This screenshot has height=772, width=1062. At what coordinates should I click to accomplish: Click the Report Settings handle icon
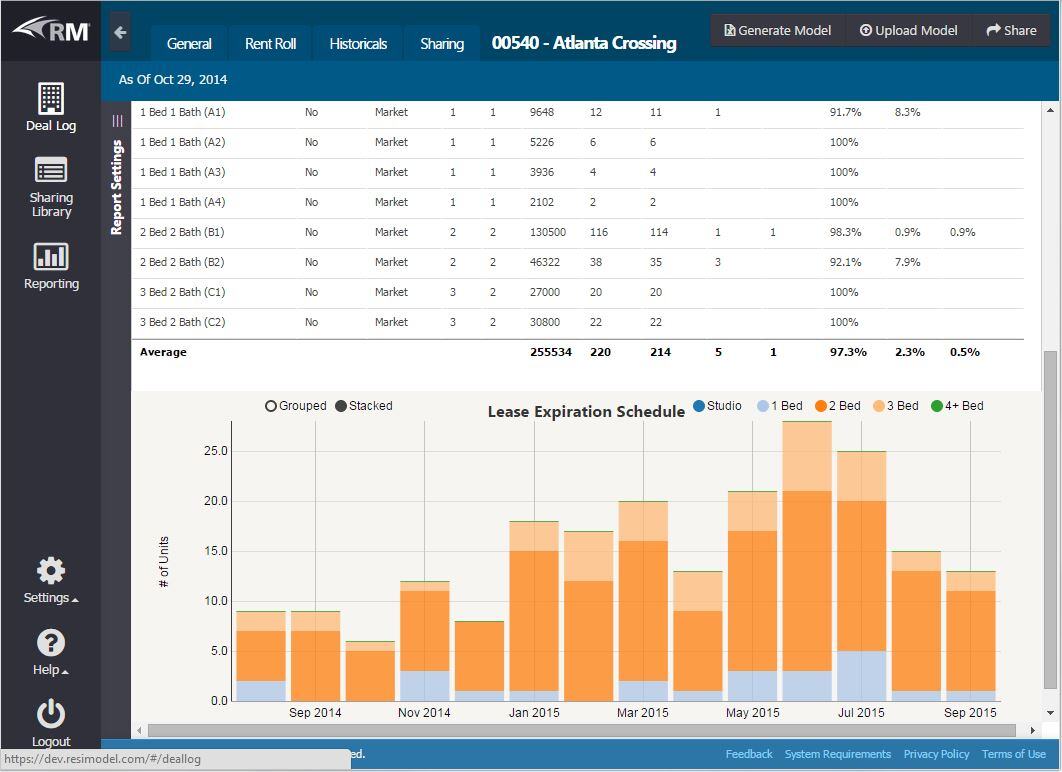117,120
